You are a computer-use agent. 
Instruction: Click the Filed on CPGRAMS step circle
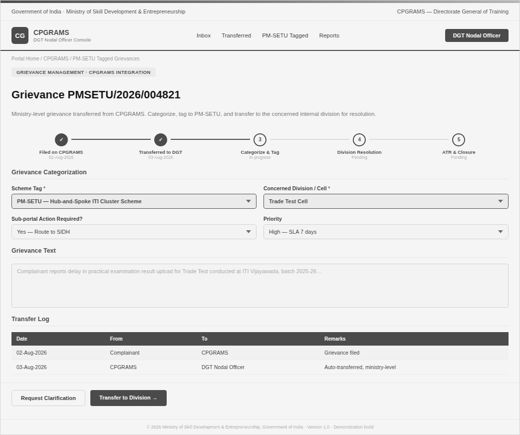pyautogui.click(x=61, y=140)
